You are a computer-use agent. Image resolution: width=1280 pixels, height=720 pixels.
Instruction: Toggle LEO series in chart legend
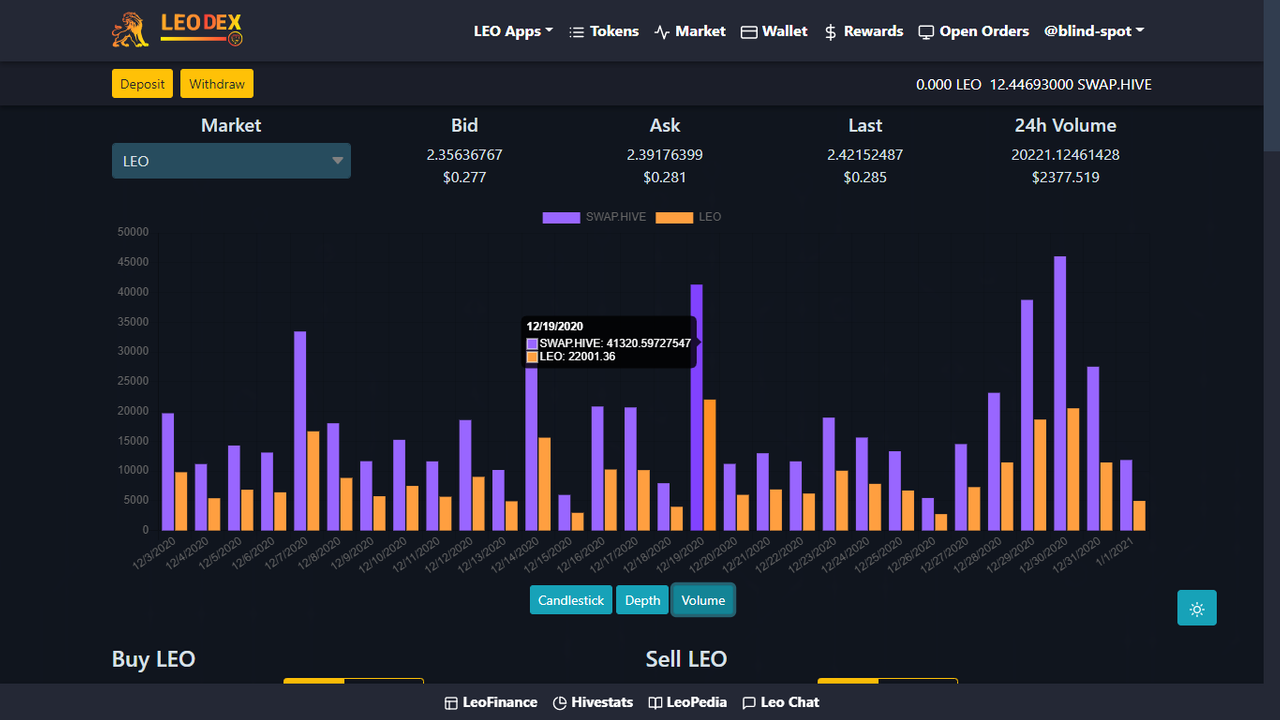click(688, 217)
